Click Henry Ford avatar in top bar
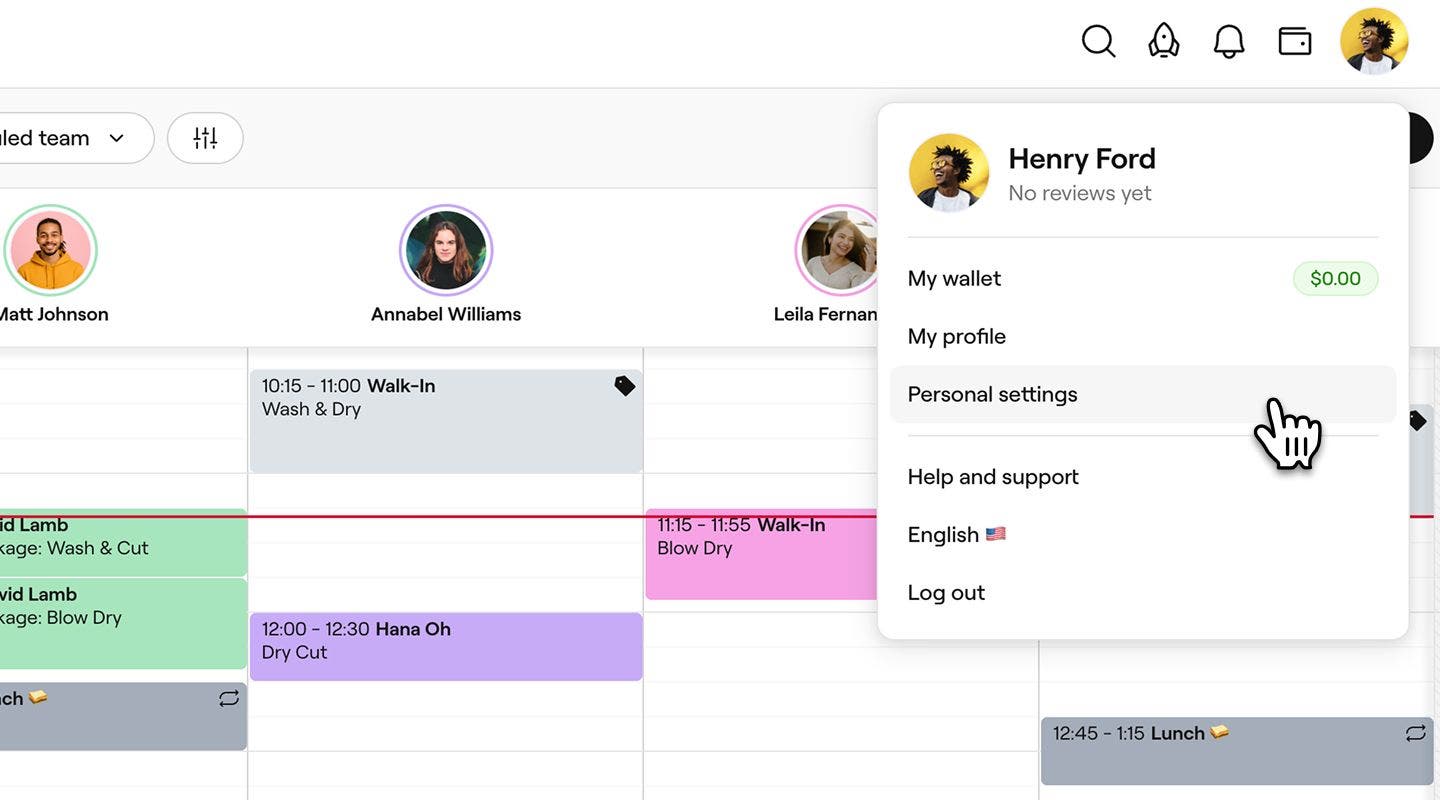The width and height of the screenshot is (1440, 800). 1374,42
